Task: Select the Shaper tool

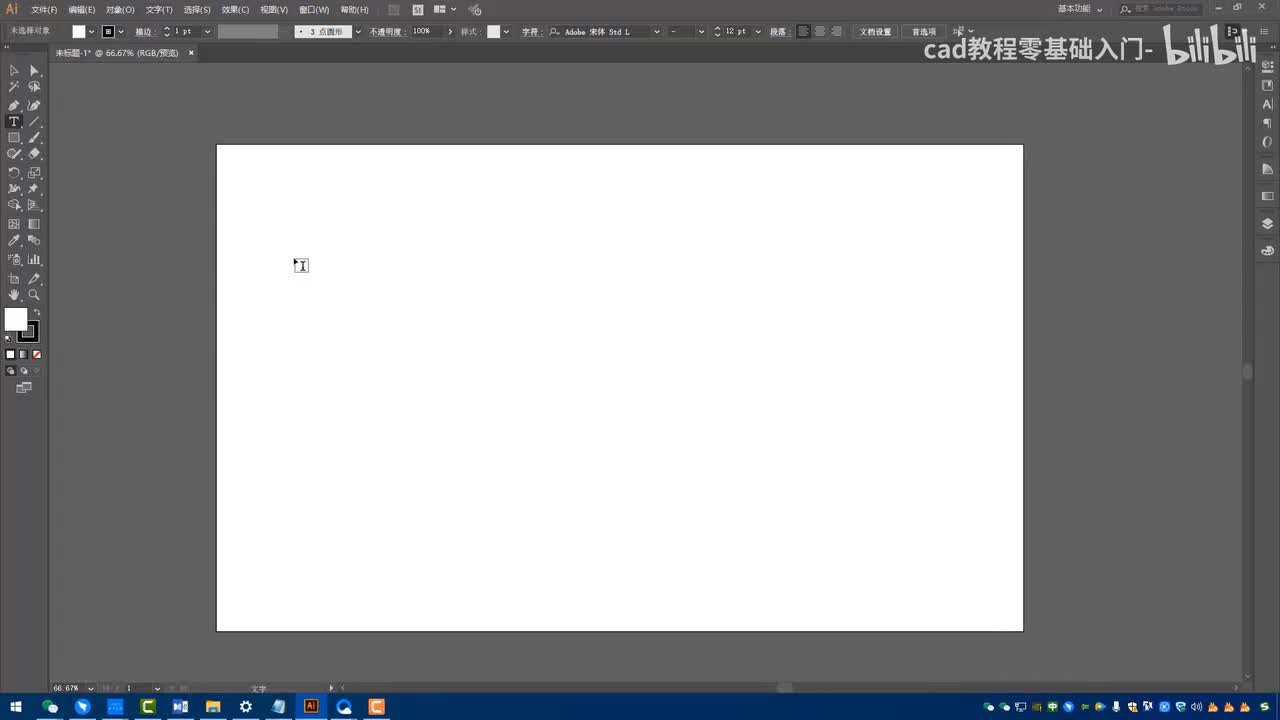Action: coord(14,154)
